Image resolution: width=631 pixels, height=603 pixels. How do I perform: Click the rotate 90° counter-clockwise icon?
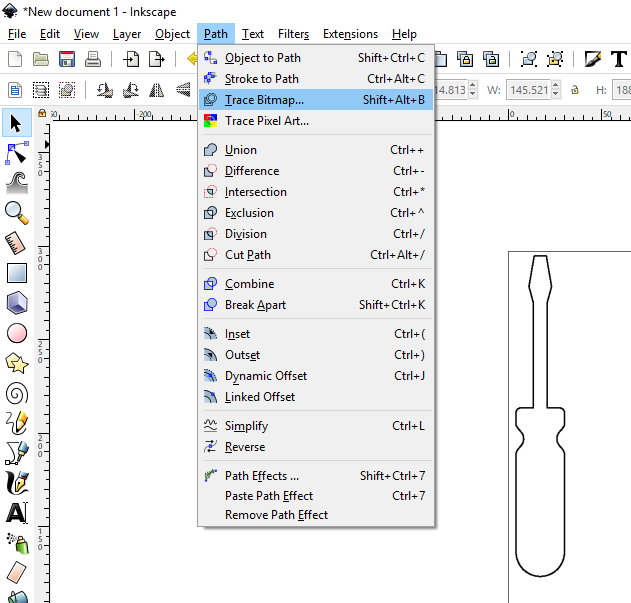pos(105,90)
